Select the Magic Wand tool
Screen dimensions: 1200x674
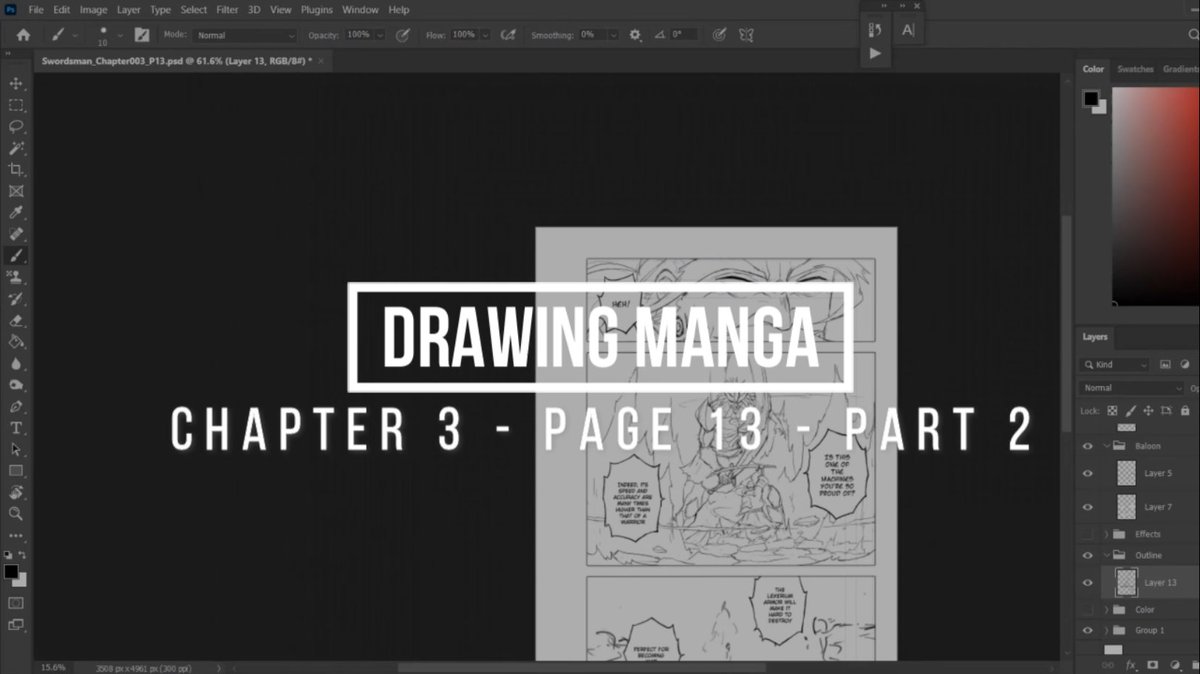pos(16,148)
